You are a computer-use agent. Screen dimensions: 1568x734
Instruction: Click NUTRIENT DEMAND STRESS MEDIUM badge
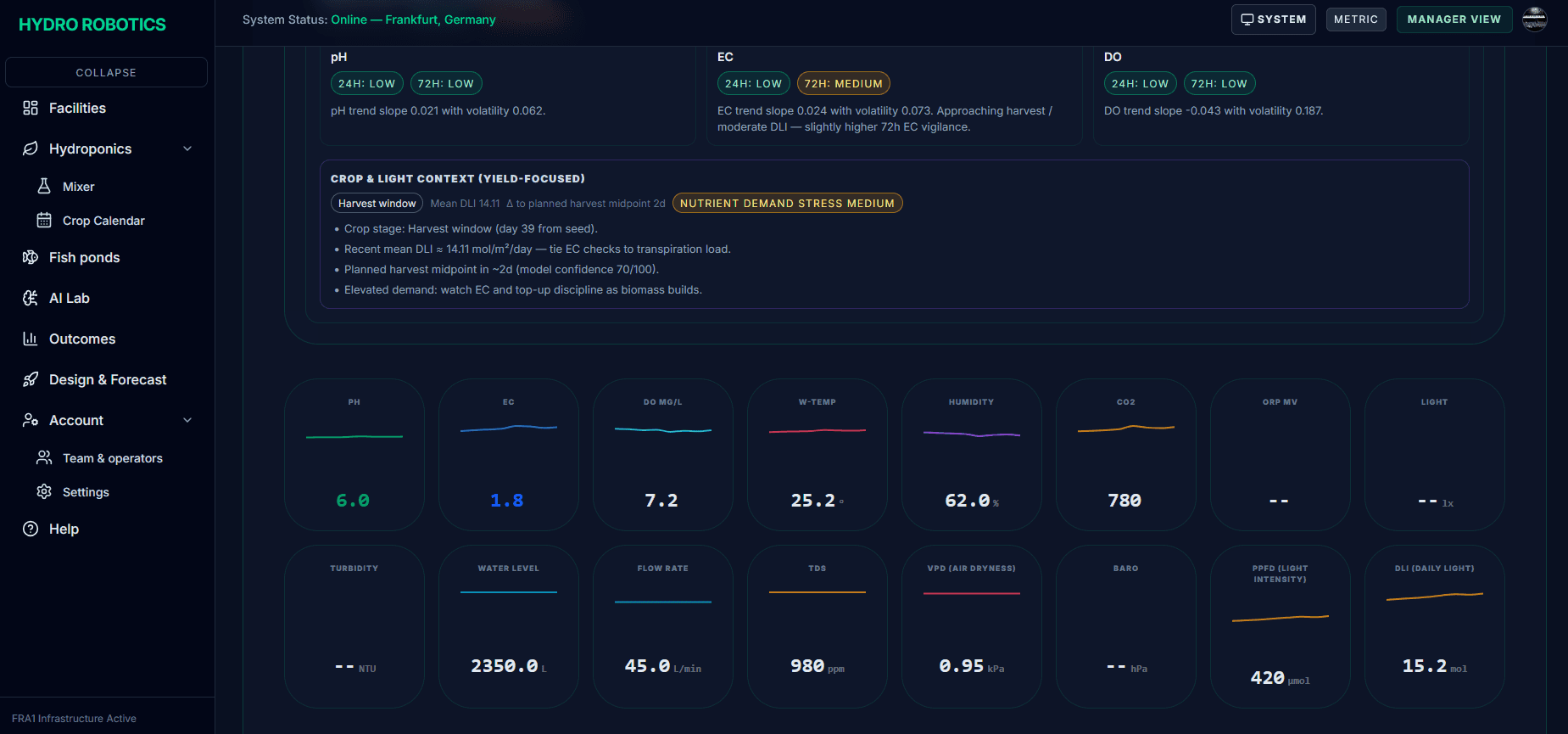coord(787,204)
